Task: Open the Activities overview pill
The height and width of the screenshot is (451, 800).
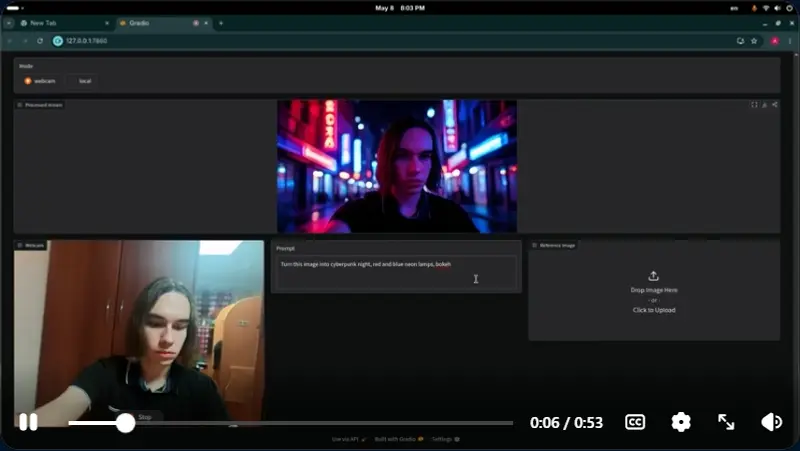Action: point(14,8)
